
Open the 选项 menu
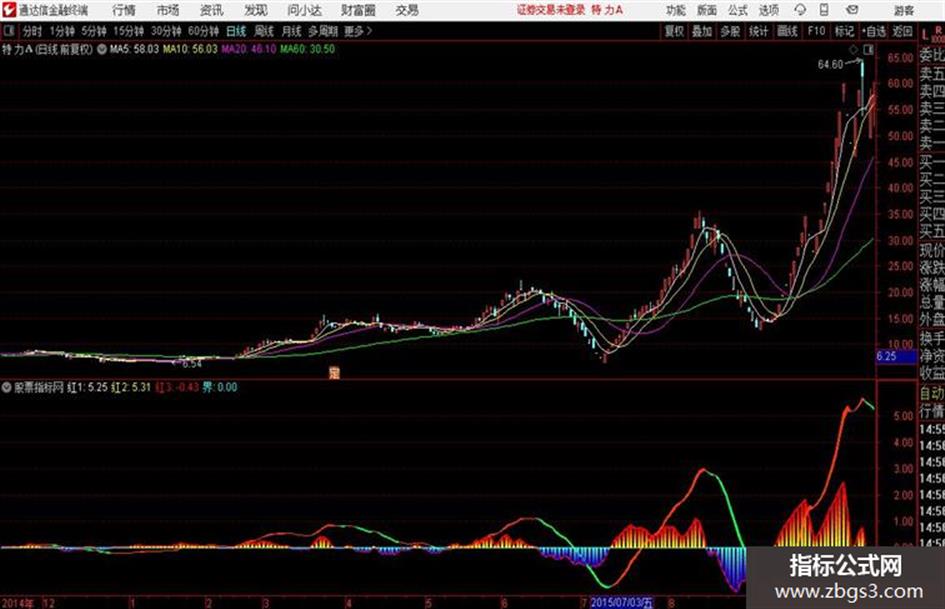click(x=768, y=10)
